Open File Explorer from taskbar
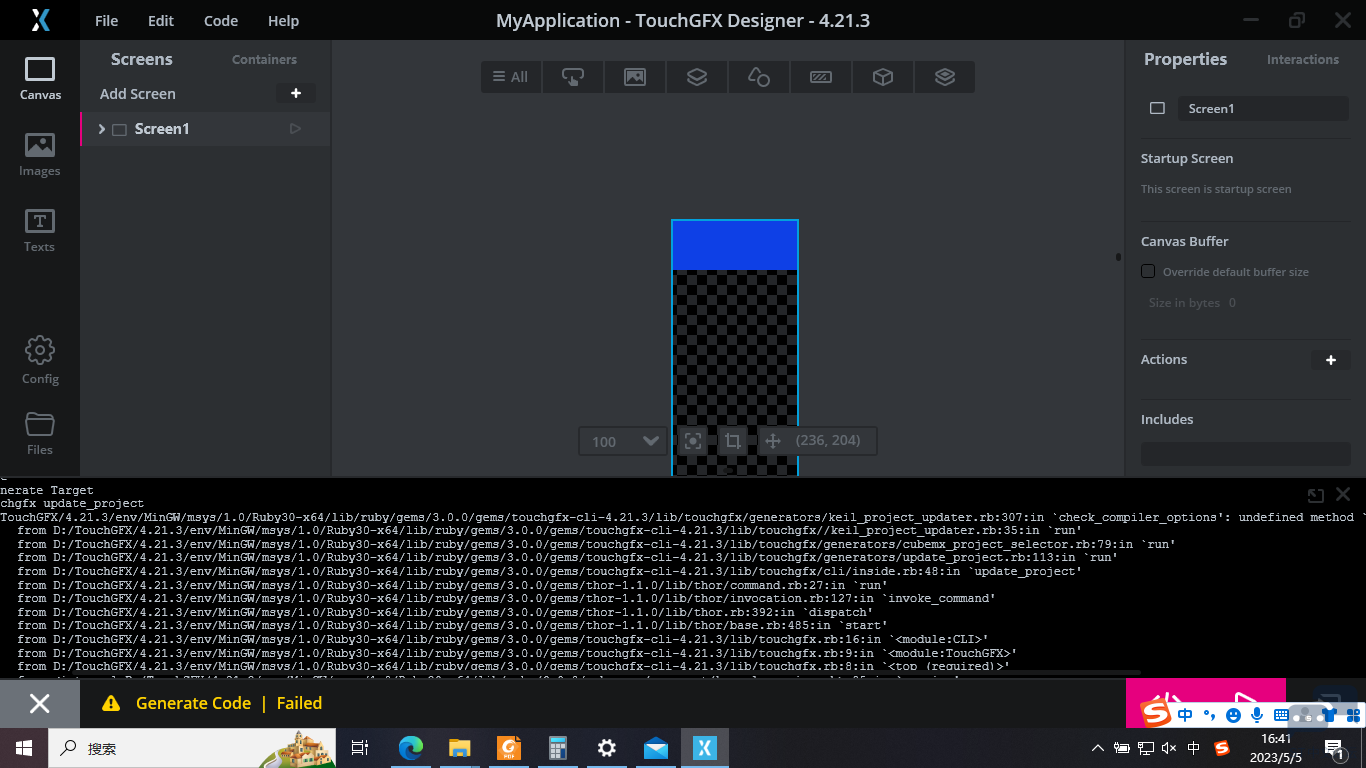The image size is (1366, 768). pos(459,748)
